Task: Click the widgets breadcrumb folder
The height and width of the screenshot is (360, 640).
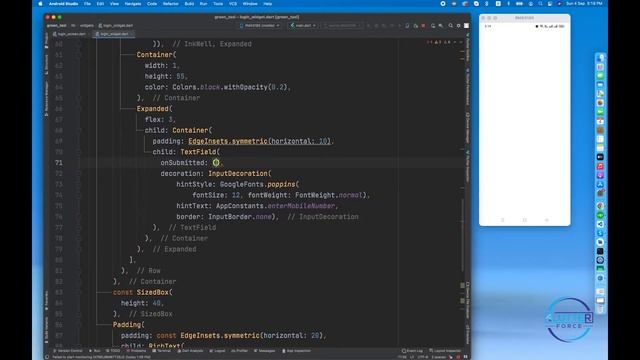Action: coord(87,25)
